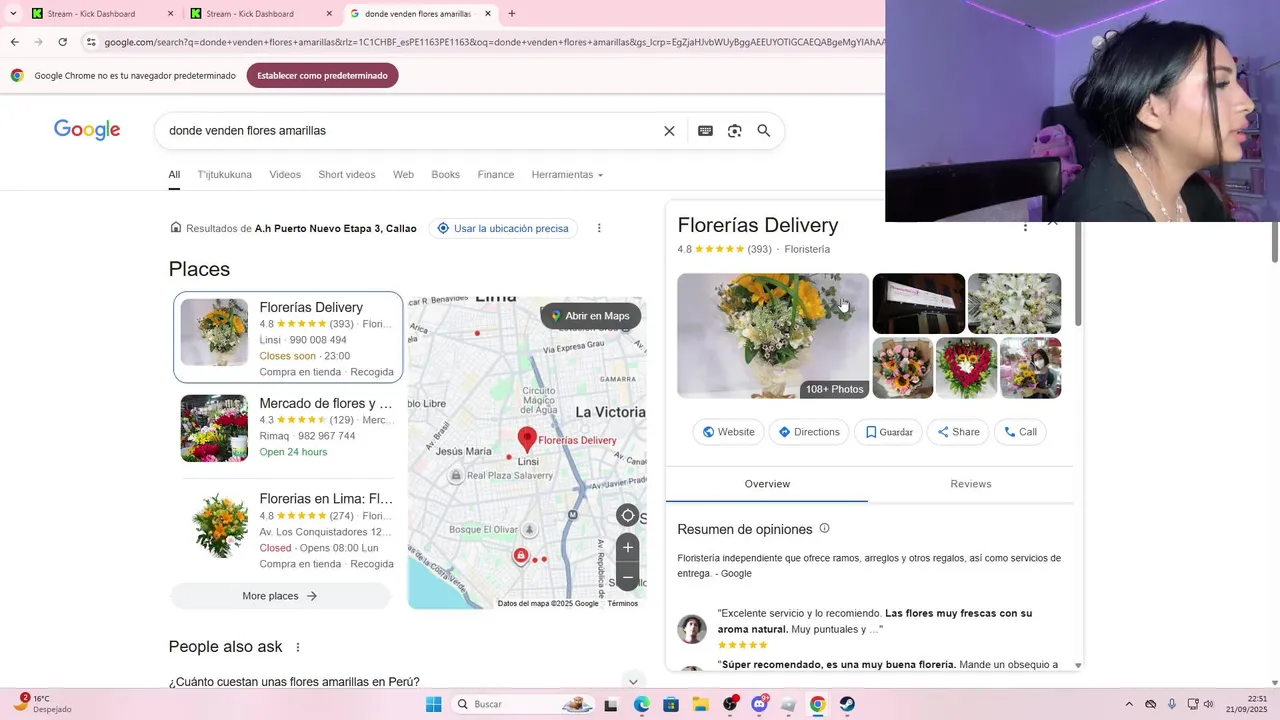
Task: Open the heart-shaped sunflower arrangement photo
Action: (966, 368)
